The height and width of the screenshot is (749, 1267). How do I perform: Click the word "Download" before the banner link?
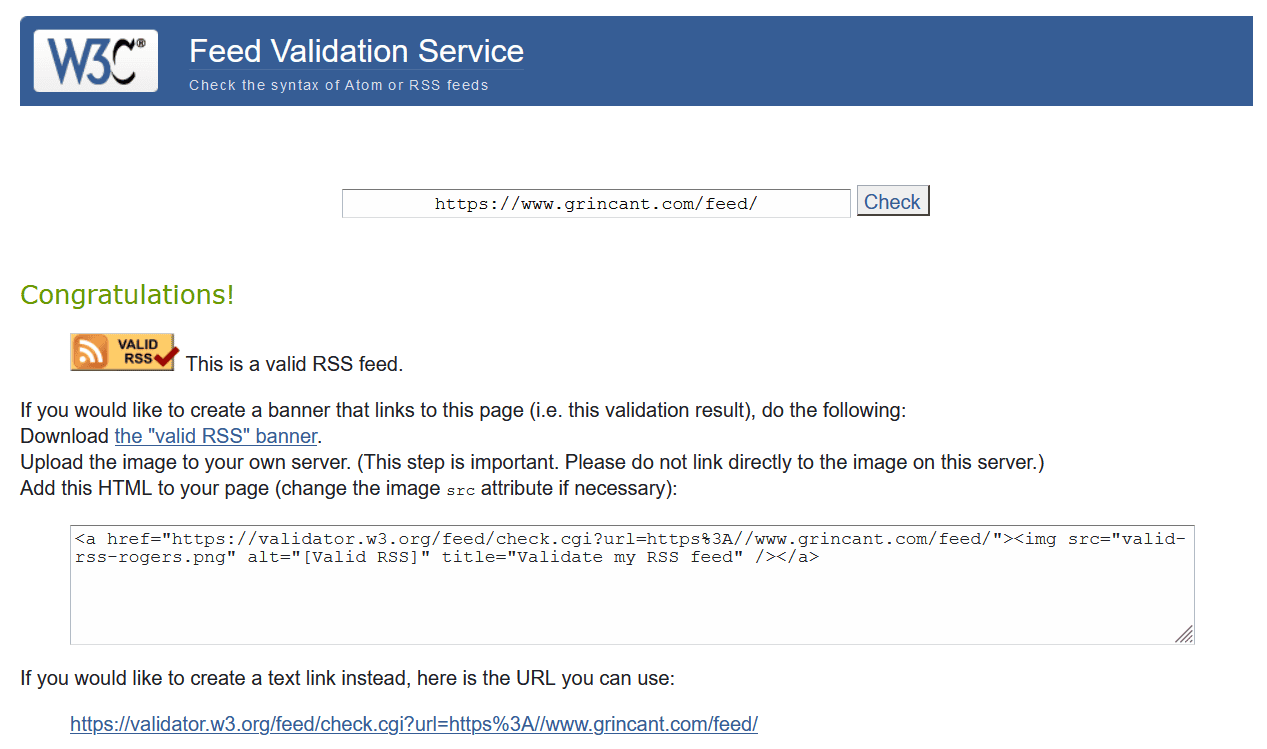pos(65,436)
